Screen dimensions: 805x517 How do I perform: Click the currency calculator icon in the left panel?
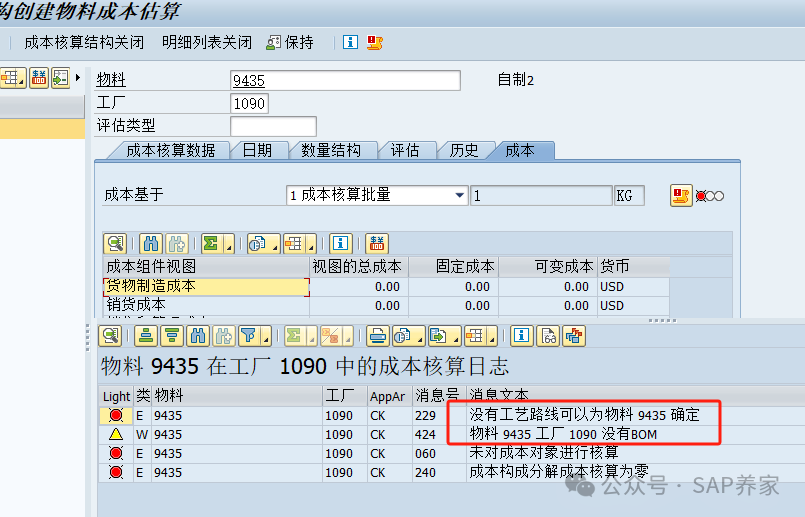coord(39,78)
